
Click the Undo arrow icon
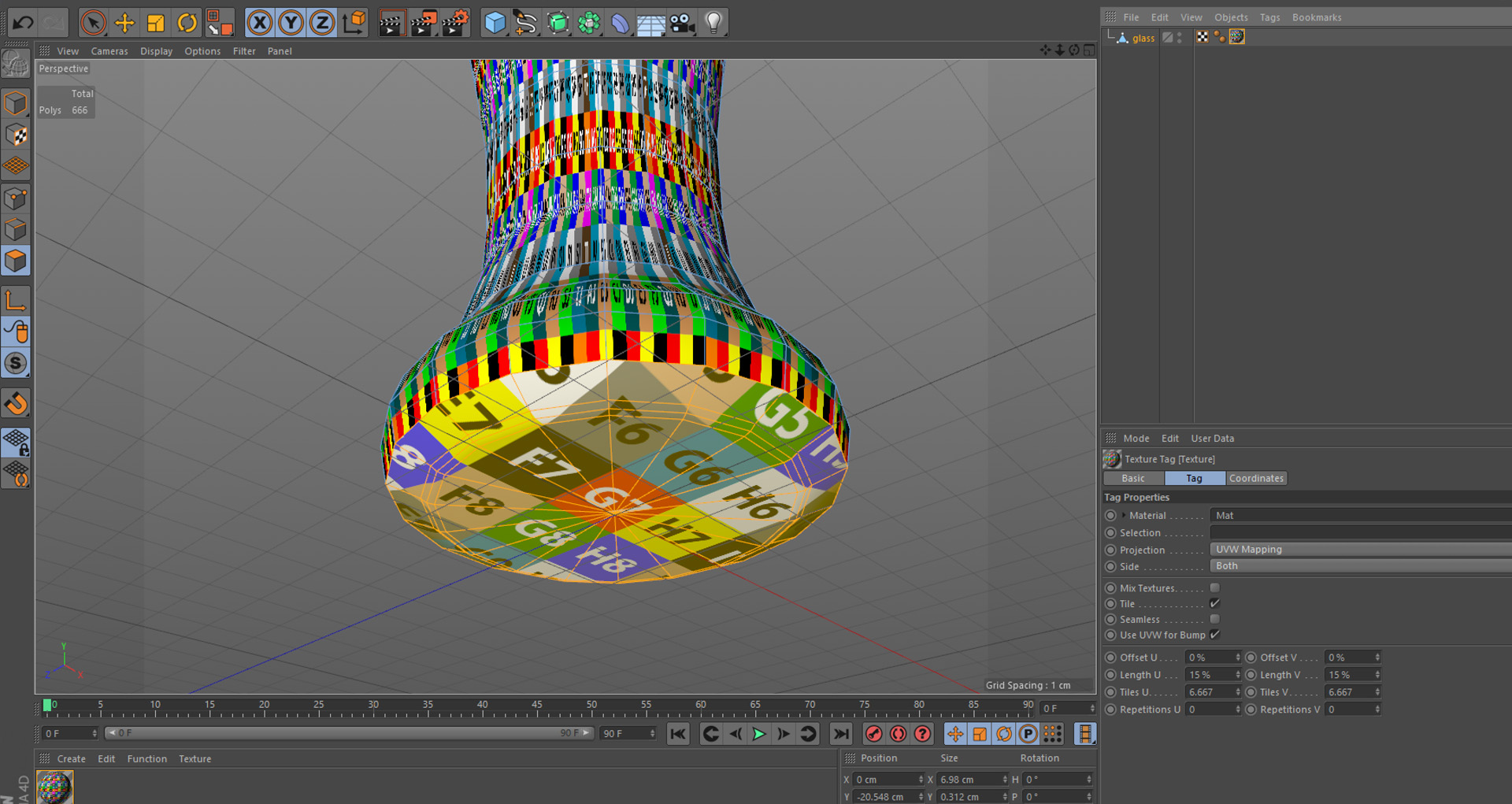click(x=23, y=23)
